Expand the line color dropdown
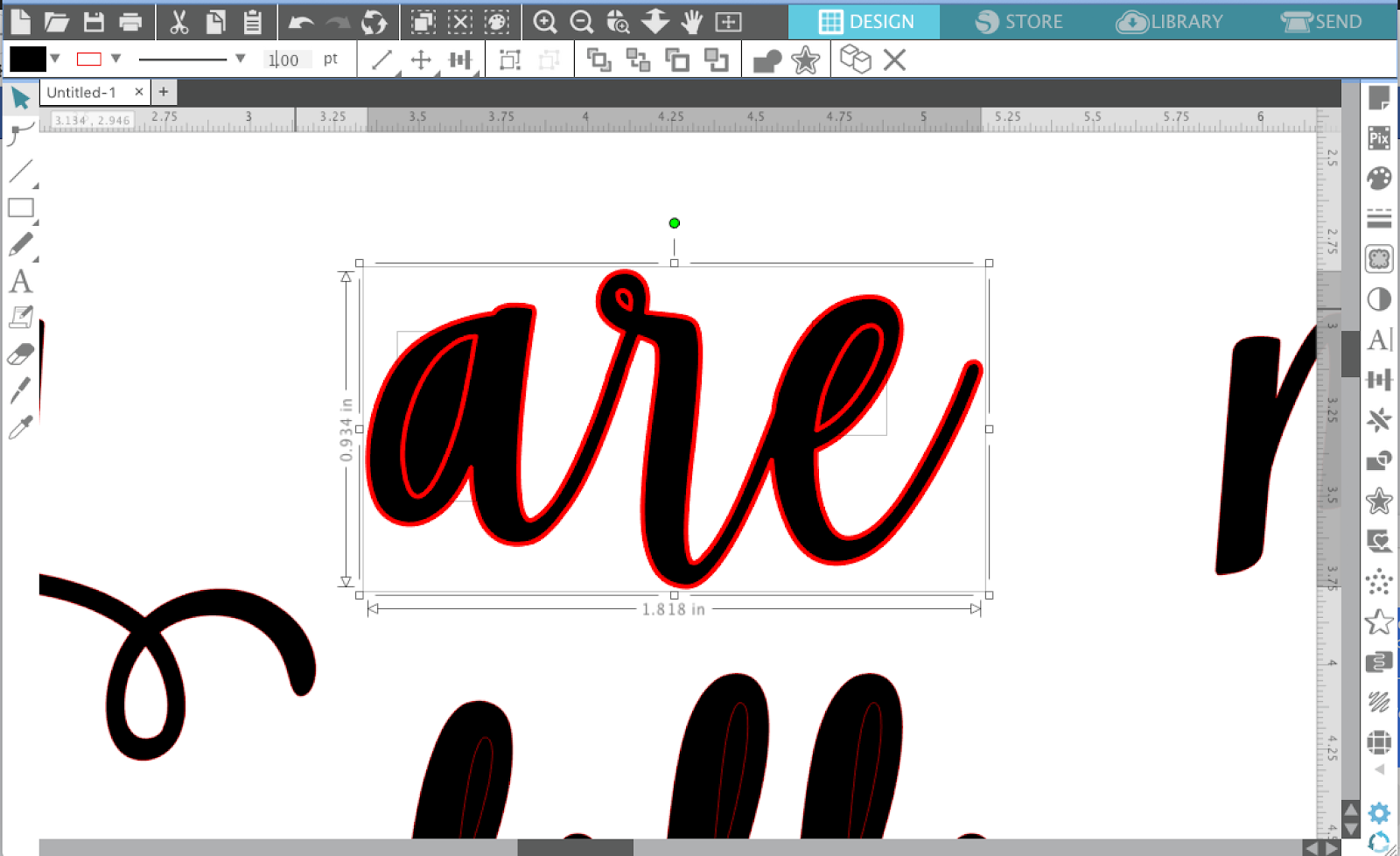 click(118, 58)
